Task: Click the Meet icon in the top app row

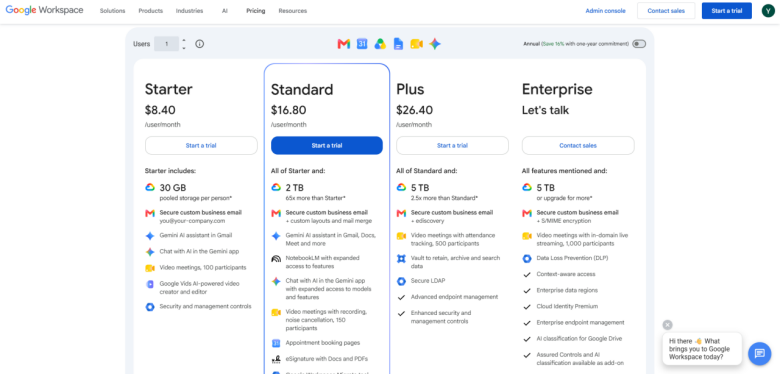Action: 416,44
